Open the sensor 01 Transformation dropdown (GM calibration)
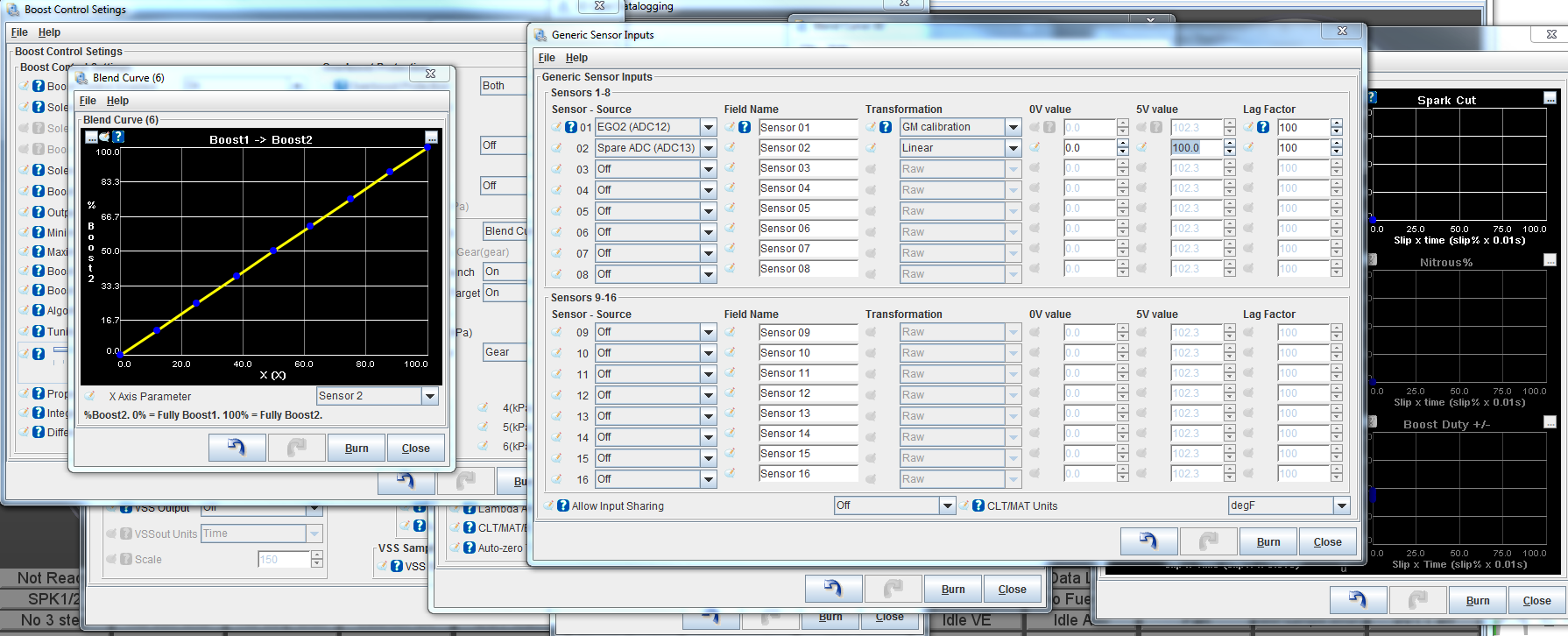Viewport: 1568px width, 636px height. 1014,127
